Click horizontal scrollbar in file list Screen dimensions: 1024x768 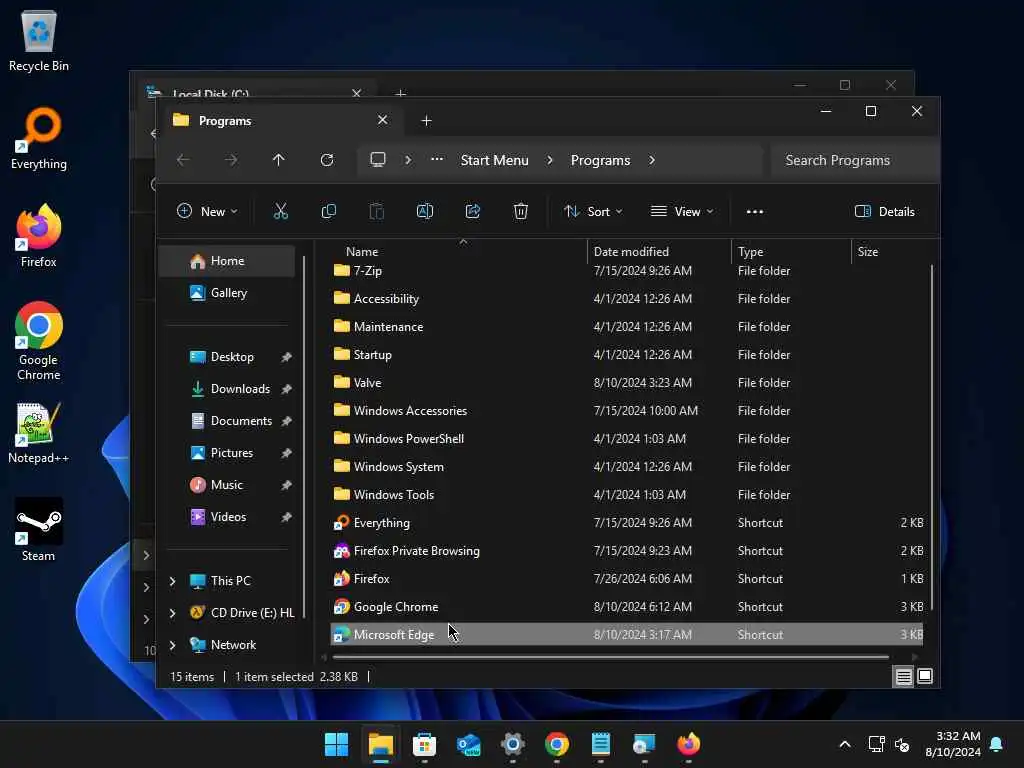pyautogui.click(x=611, y=657)
